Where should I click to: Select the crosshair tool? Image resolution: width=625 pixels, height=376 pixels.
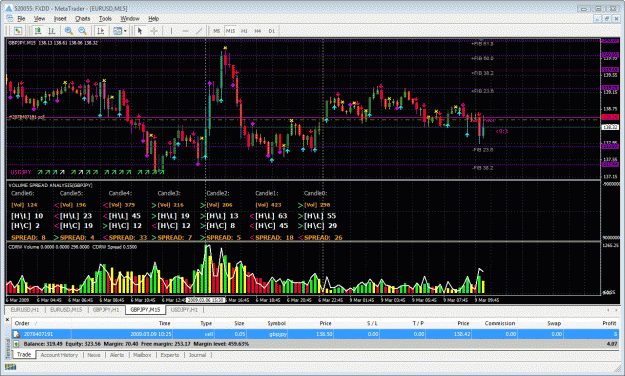pos(154,31)
